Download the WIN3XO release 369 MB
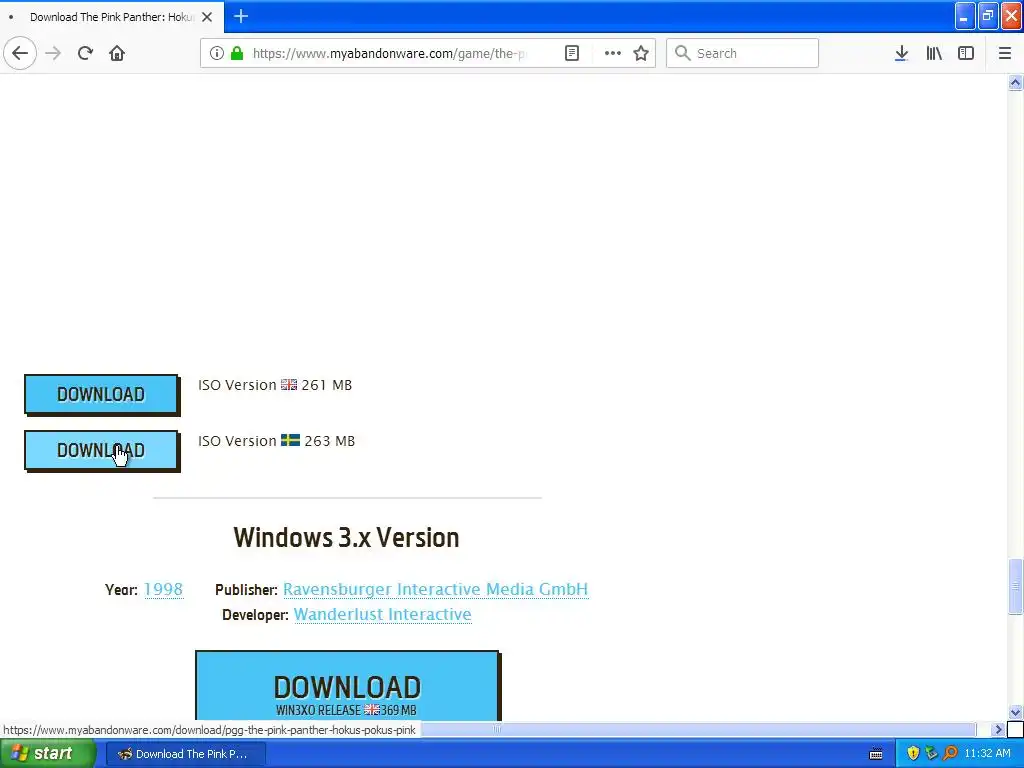The height and width of the screenshot is (768, 1024). coord(347,686)
